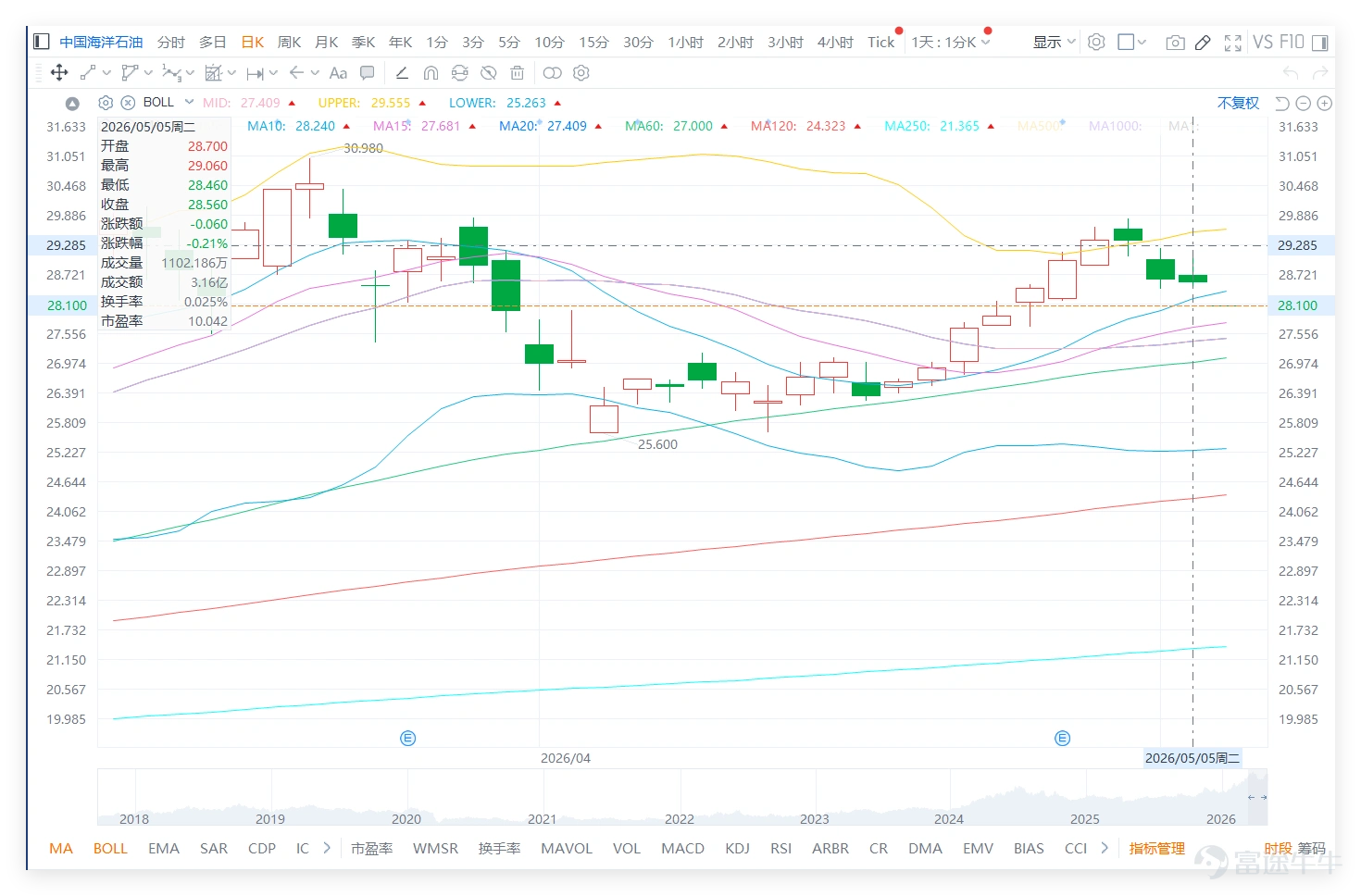1361x896 pixels.
Task: Open the BOLL indicator dropdown
Action: tap(189, 102)
